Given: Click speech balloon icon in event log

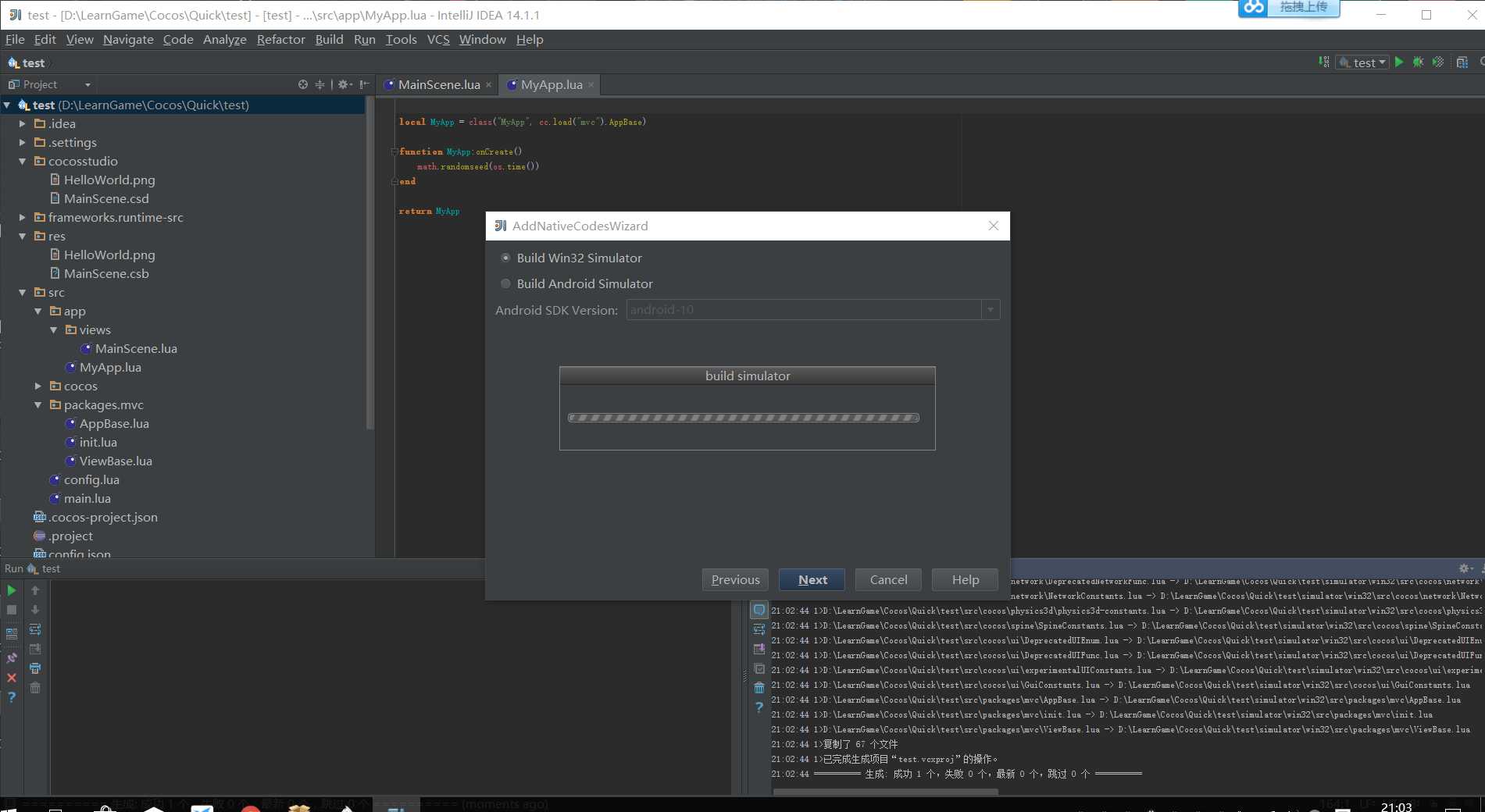Looking at the screenshot, I should click(x=759, y=610).
